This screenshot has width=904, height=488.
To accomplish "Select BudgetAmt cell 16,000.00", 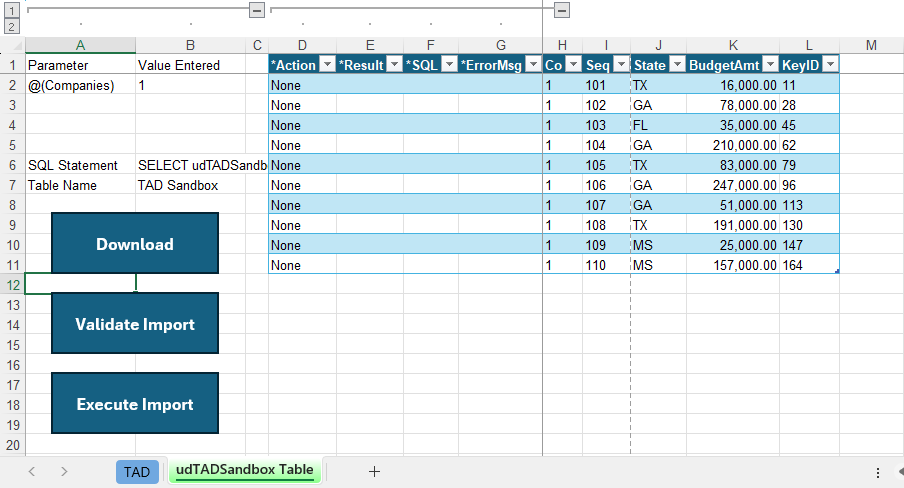I will tap(733, 85).
